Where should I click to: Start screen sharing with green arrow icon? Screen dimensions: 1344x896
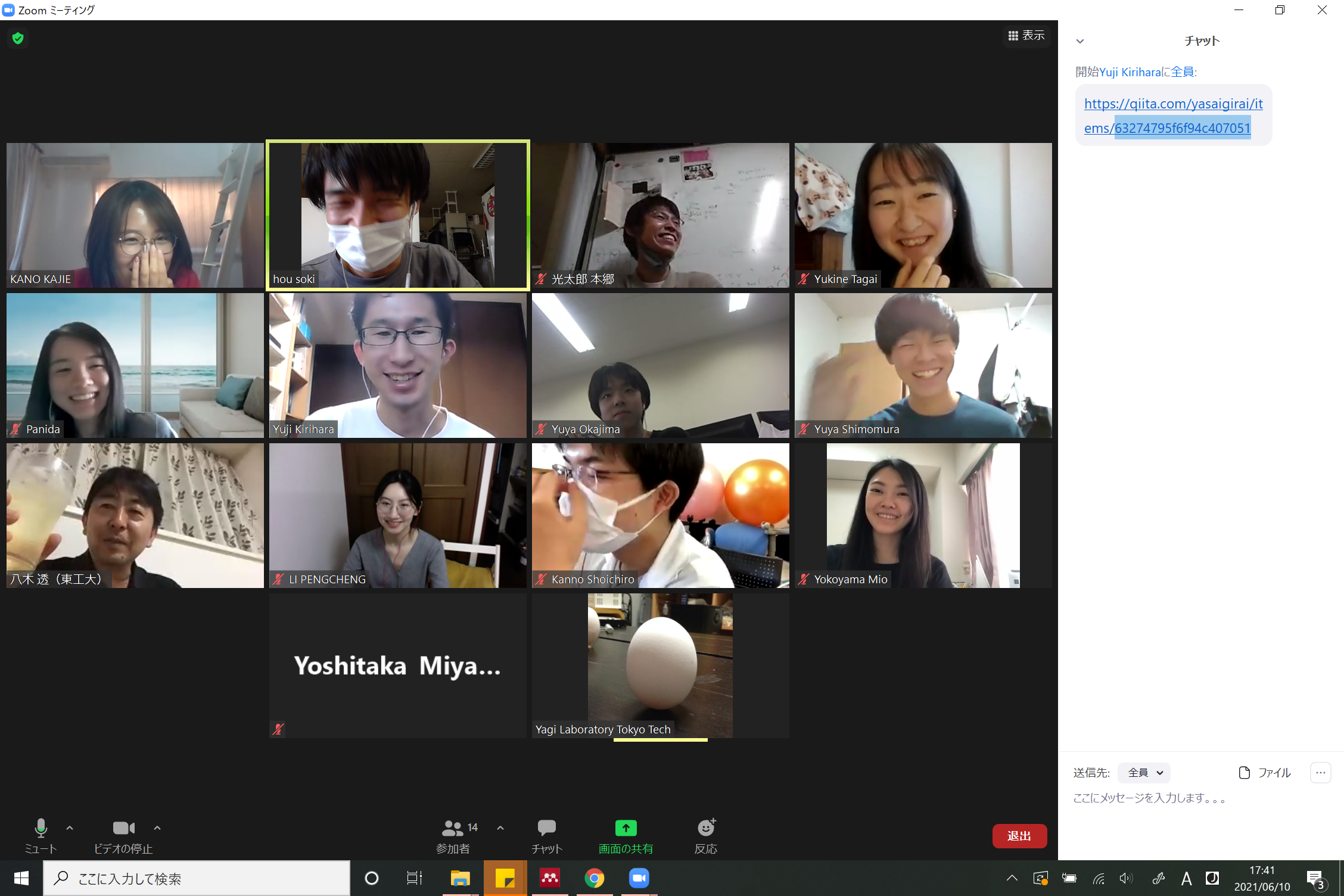pyautogui.click(x=626, y=828)
